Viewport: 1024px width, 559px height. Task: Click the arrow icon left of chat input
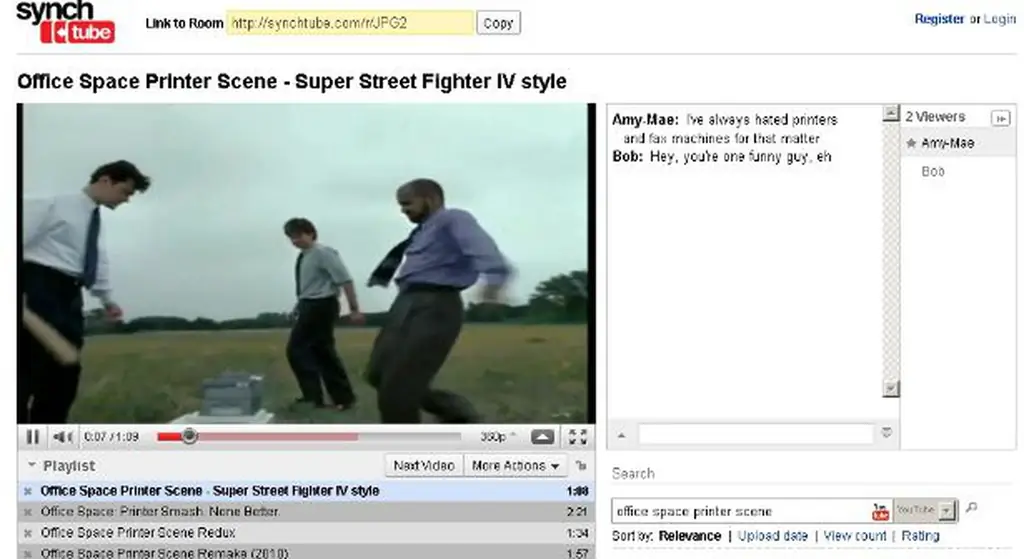[x=622, y=435]
